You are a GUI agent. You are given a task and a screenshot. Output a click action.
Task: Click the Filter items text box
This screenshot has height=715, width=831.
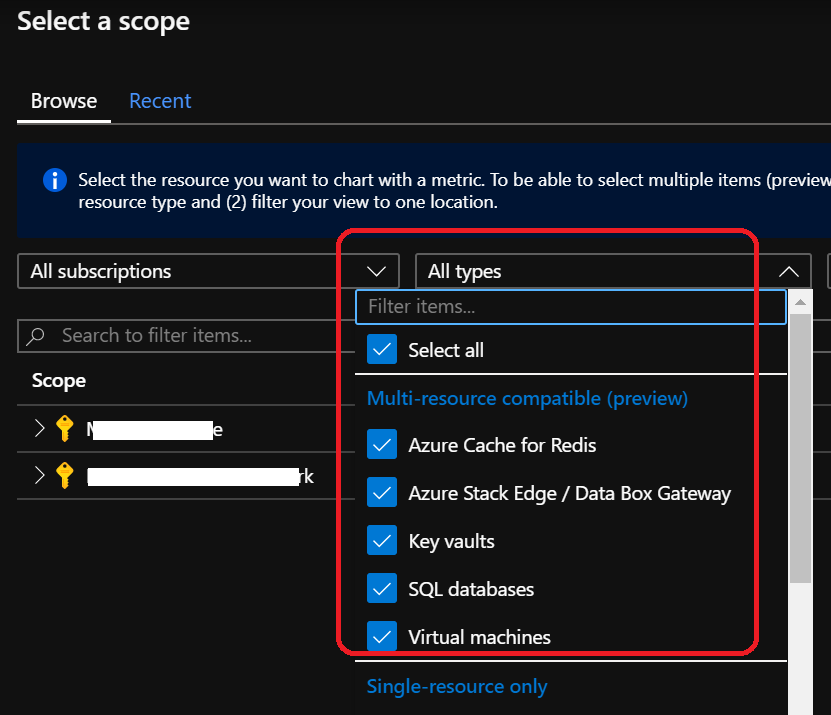click(570, 307)
